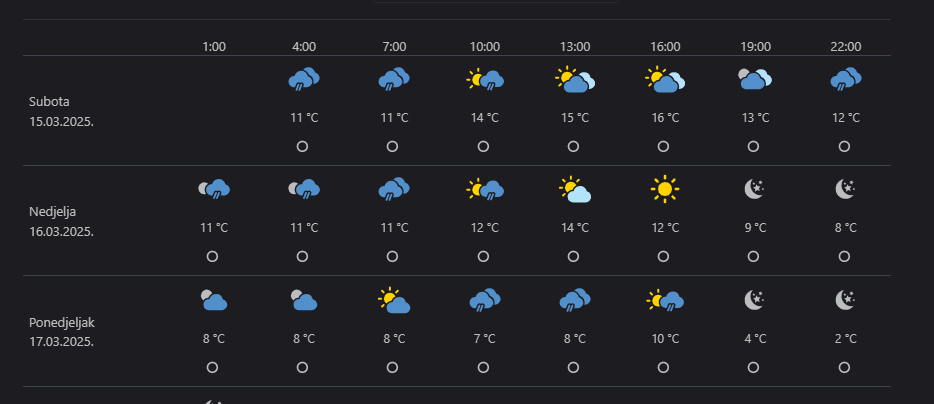Click Saturday 4:00 rain cloud icon

coord(303,79)
